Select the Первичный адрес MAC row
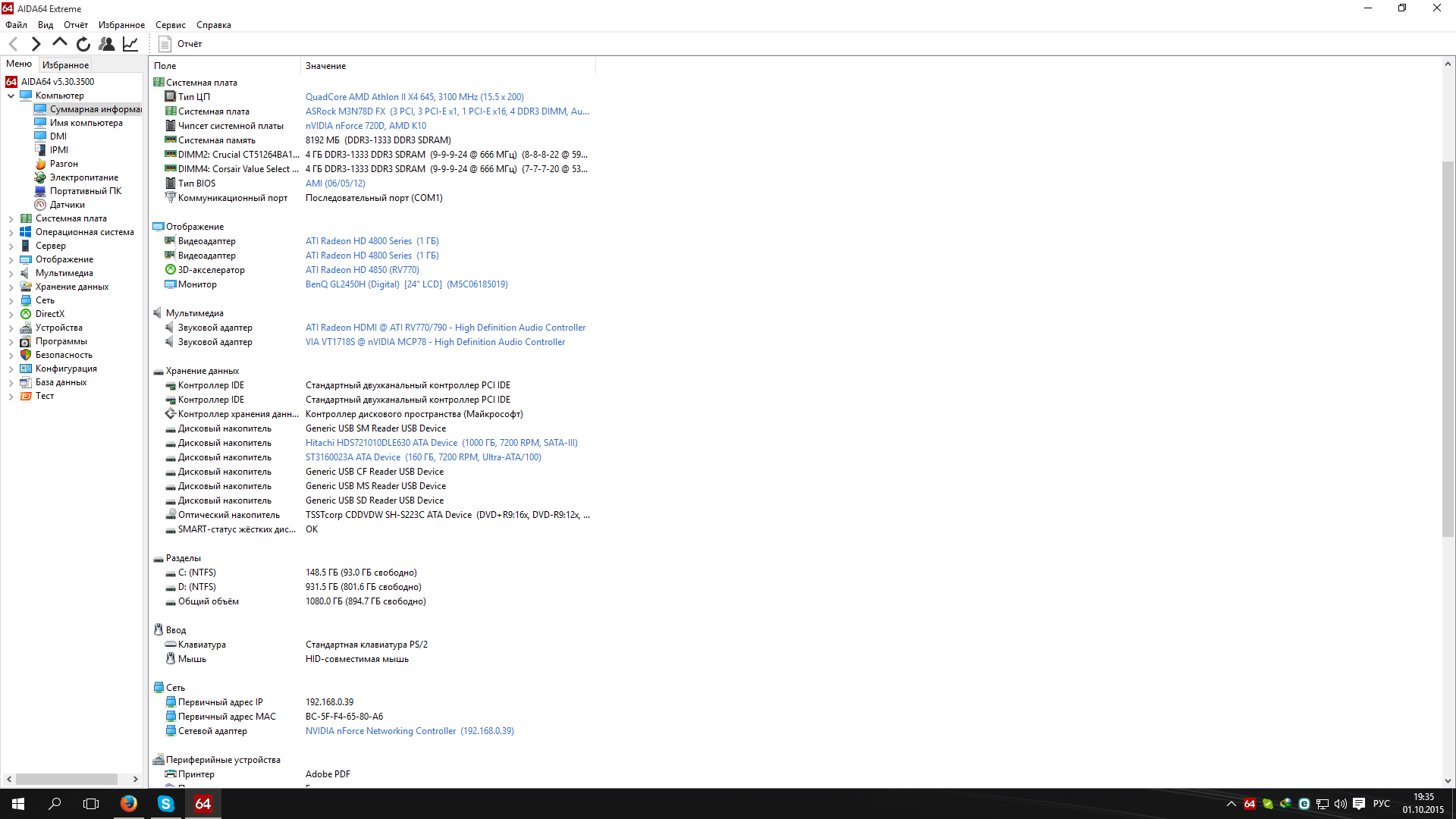1456x819 pixels. coord(370,717)
